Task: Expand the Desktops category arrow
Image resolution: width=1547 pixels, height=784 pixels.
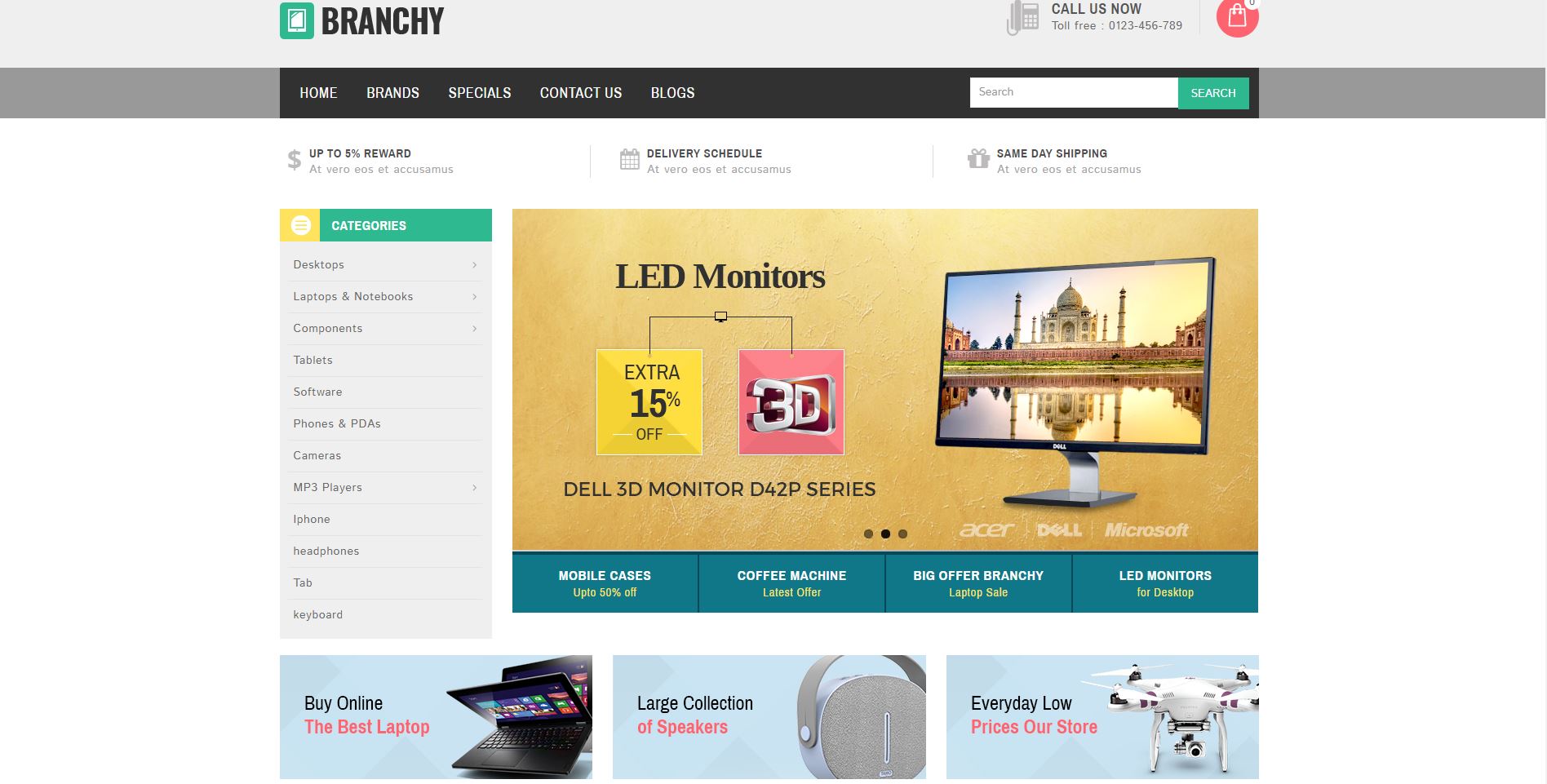Action: (474, 265)
